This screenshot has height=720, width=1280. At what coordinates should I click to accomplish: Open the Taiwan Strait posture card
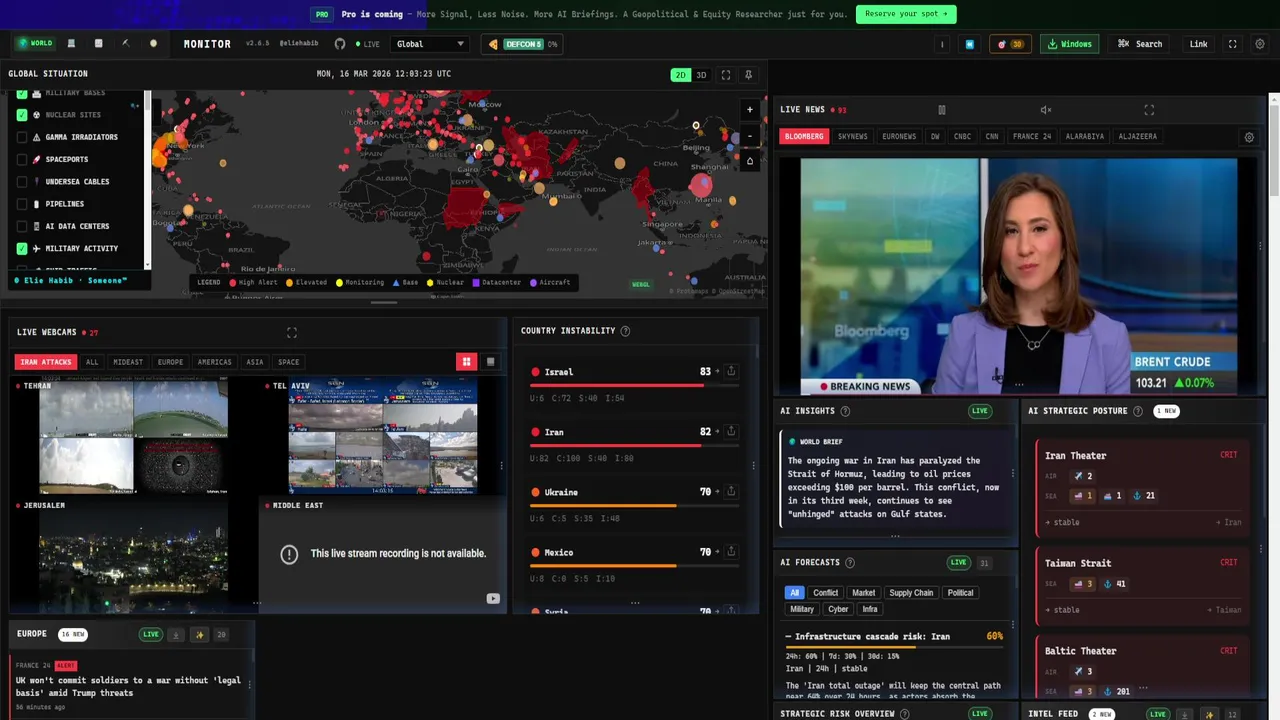click(x=1142, y=587)
